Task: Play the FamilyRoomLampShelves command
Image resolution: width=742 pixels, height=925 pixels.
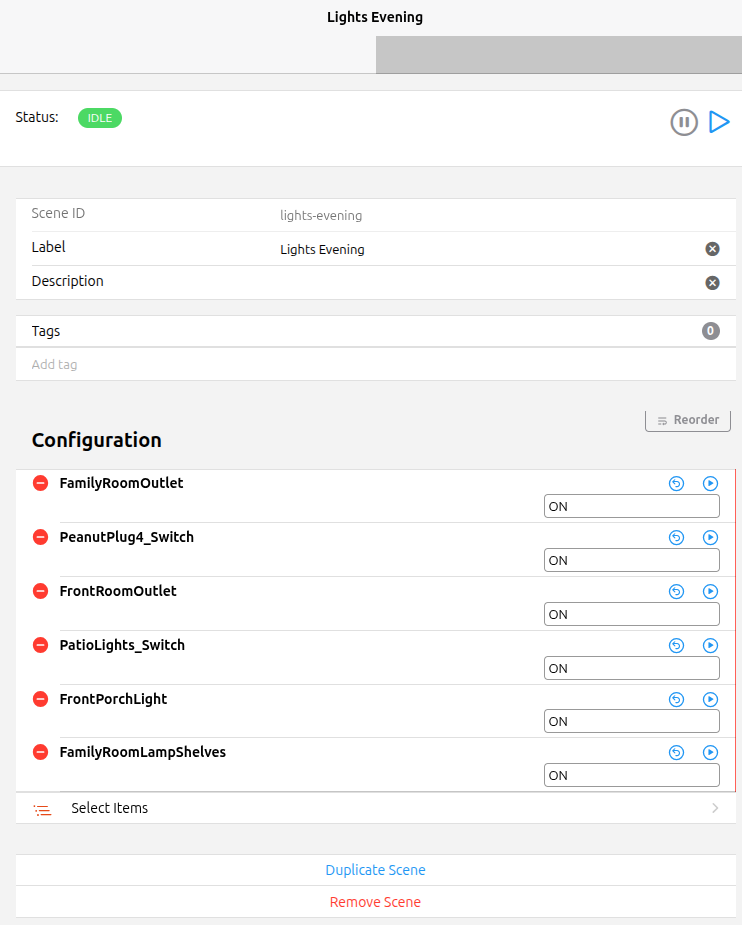Action: coord(710,752)
